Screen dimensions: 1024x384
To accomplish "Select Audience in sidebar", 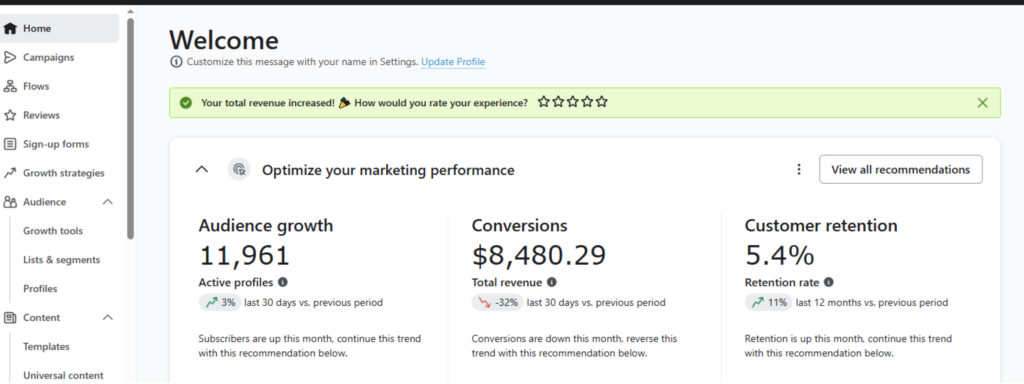I will 44,202.
